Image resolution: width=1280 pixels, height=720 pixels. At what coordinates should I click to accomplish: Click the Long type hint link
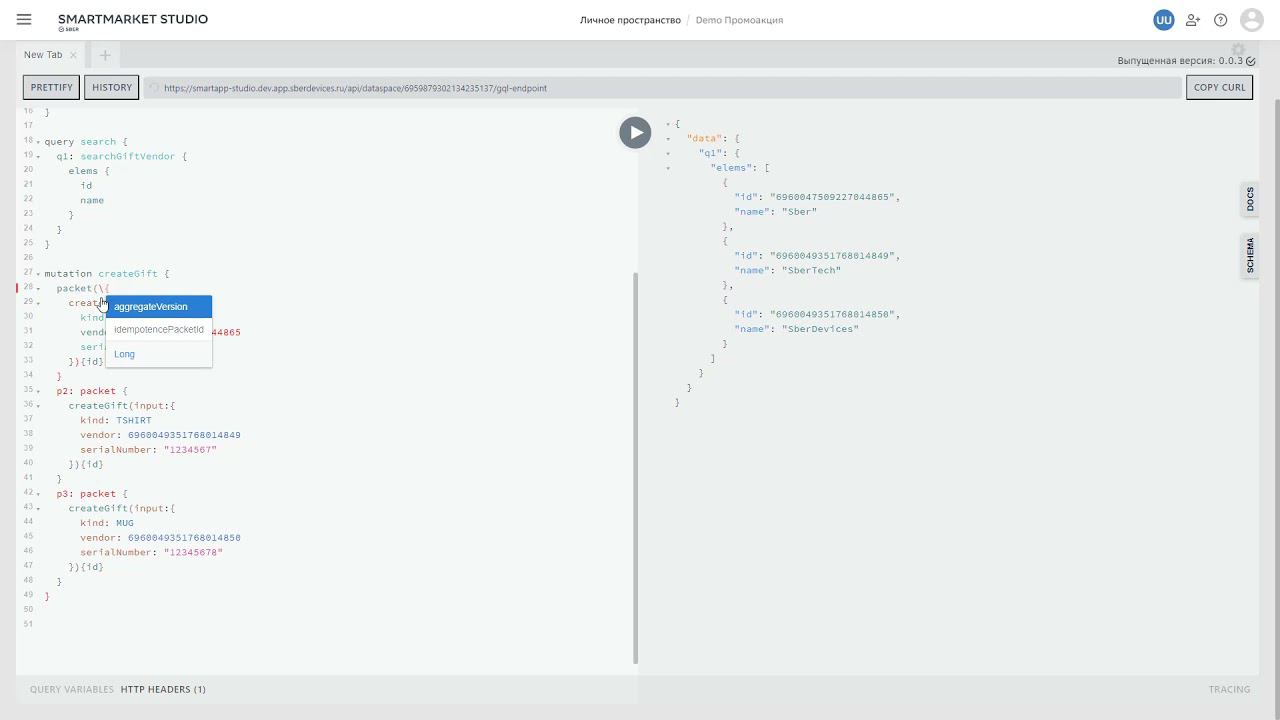(124, 354)
